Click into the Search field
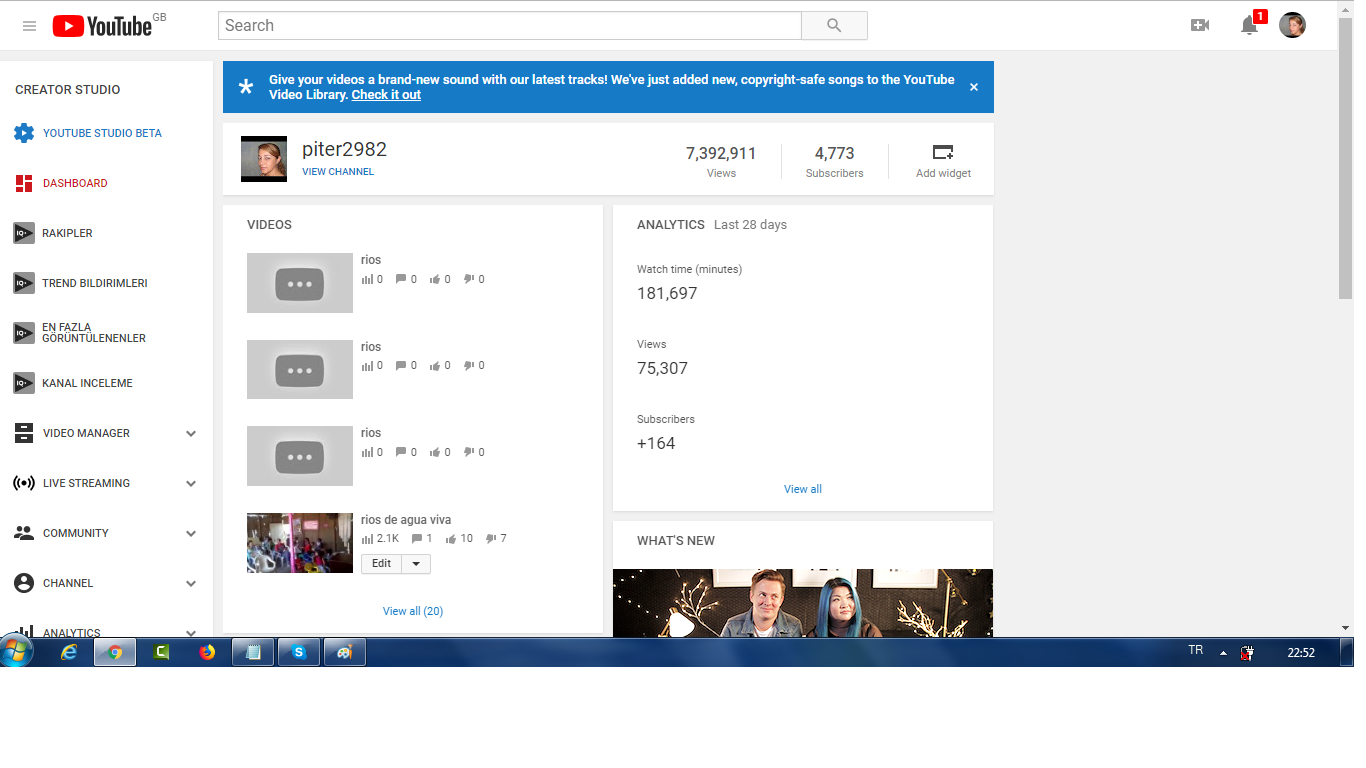Viewport: 1366px width, 768px height. click(x=510, y=26)
